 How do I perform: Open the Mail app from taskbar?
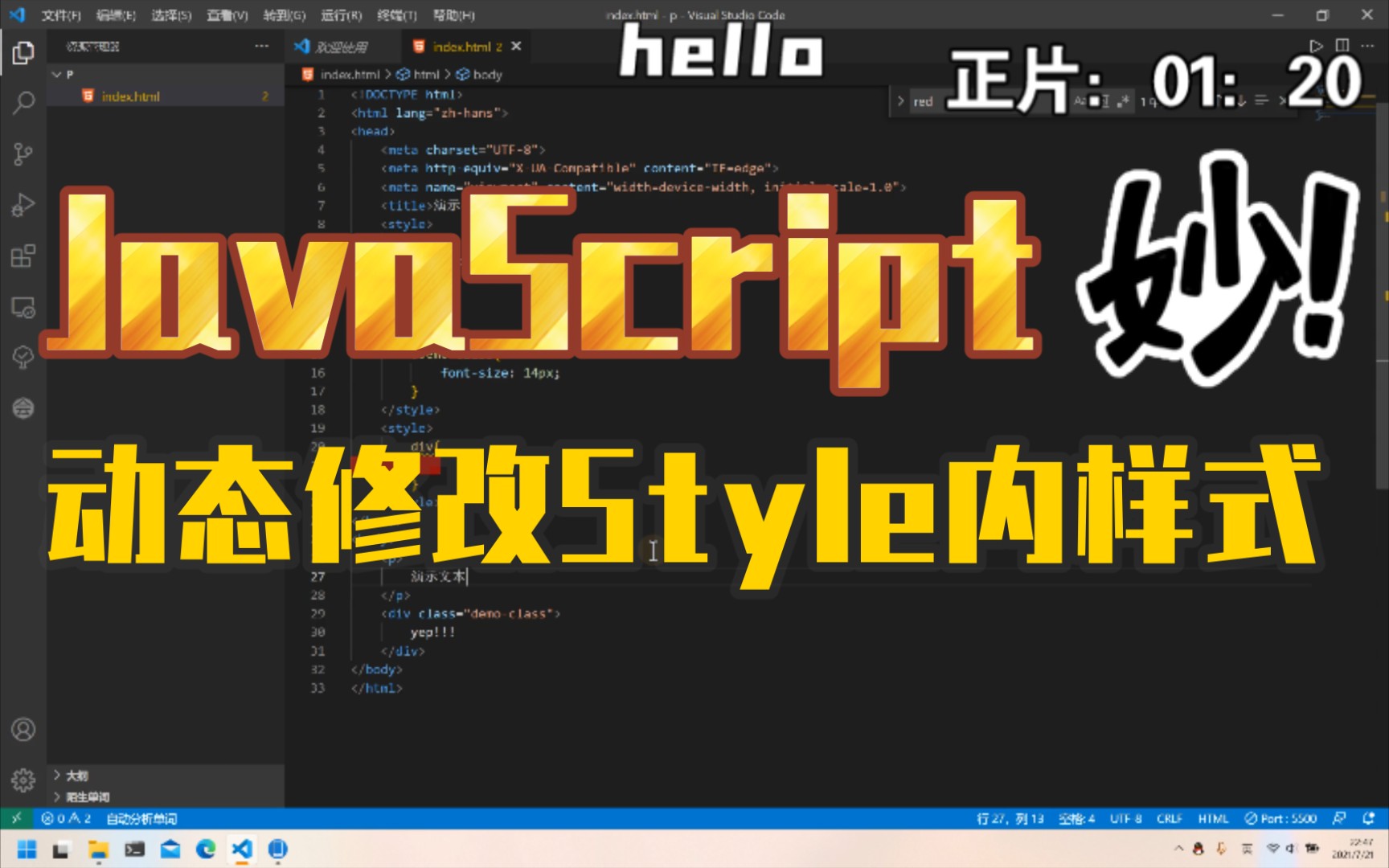(x=170, y=850)
